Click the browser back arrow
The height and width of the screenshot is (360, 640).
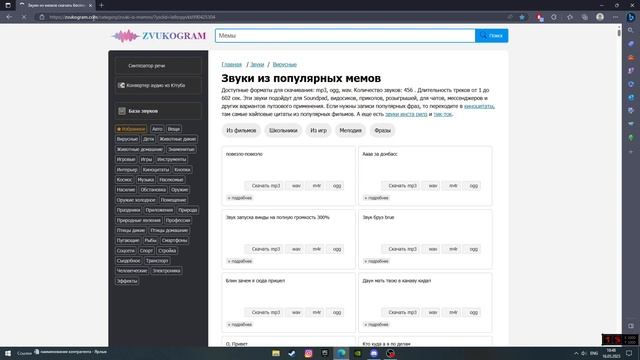click(9, 17)
